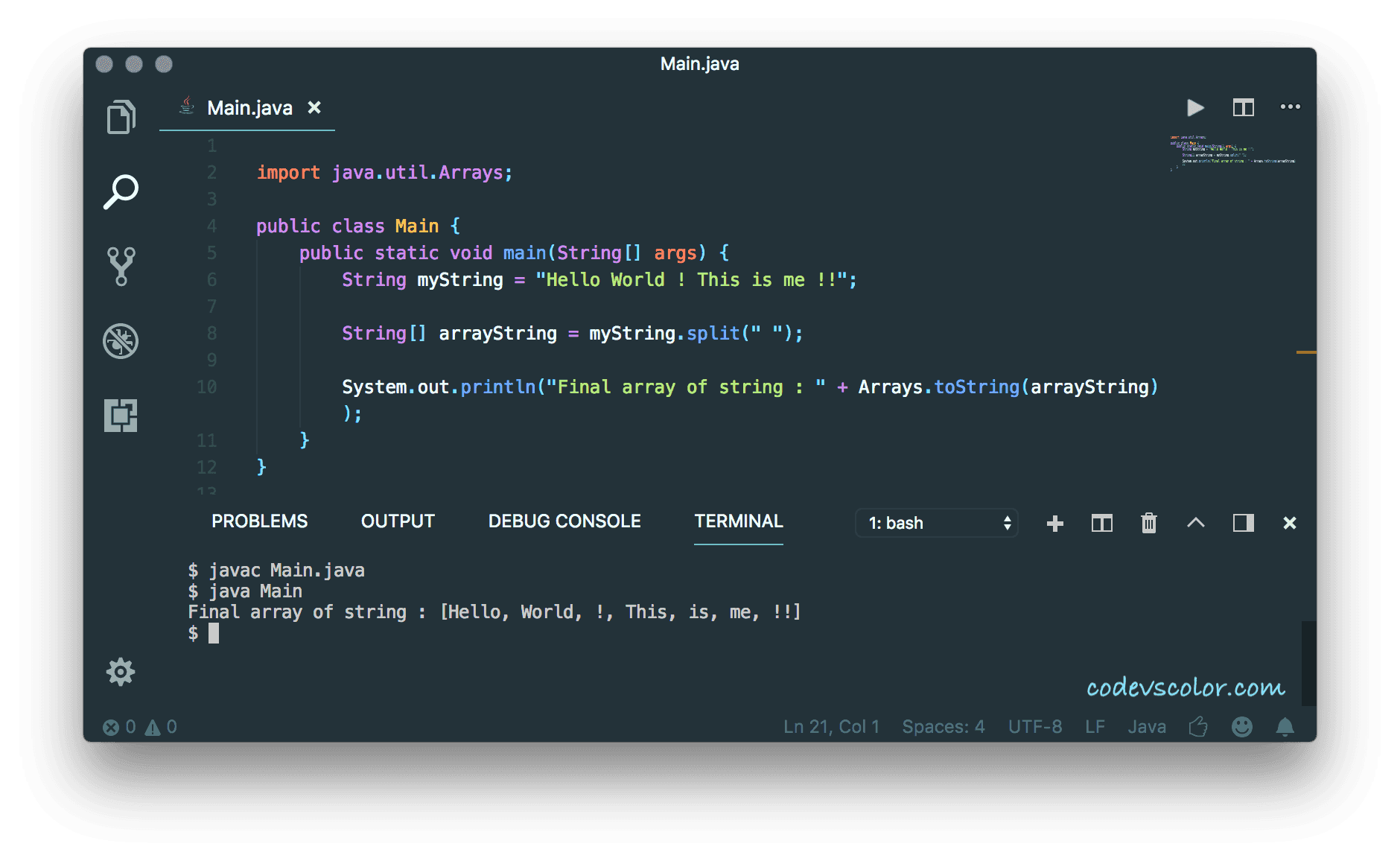Screen dimensions: 1400x861
Task: Change indentation via Spaces: 4
Action: [944, 727]
